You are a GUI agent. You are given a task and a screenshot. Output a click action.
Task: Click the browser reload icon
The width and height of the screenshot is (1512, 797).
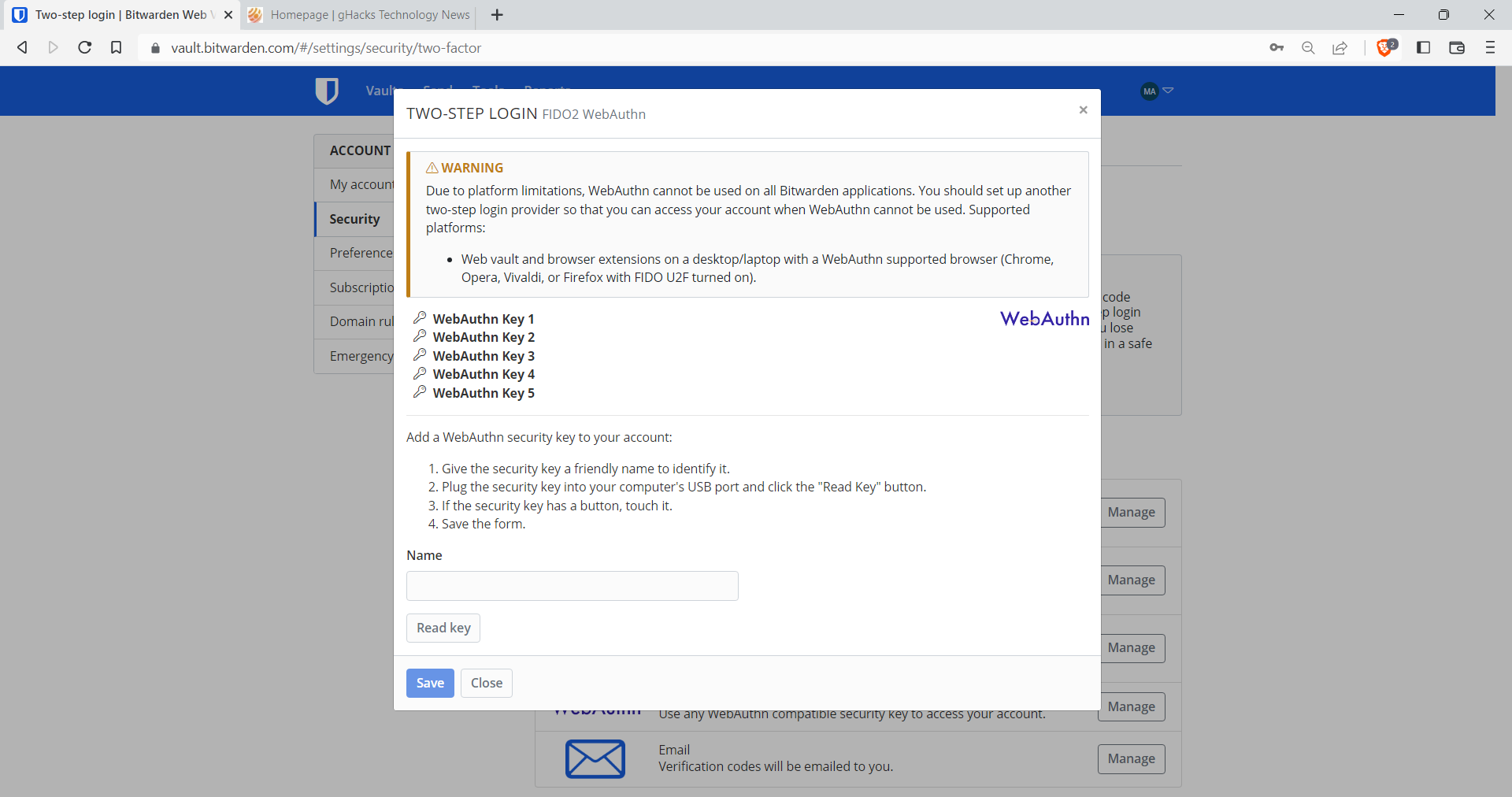[x=85, y=48]
